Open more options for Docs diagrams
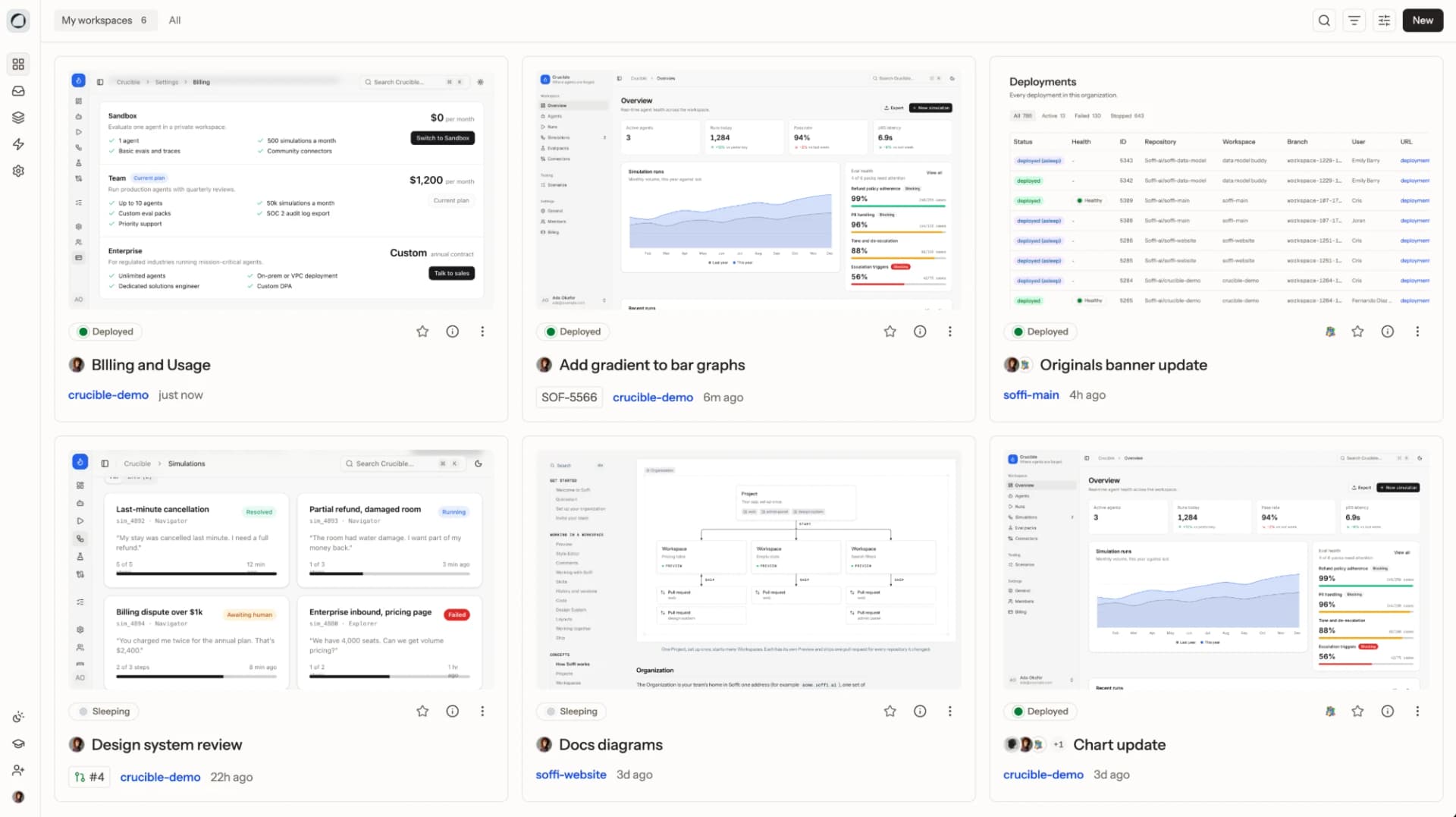The height and width of the screenshot is (817, 1456). tap(949, 711)
